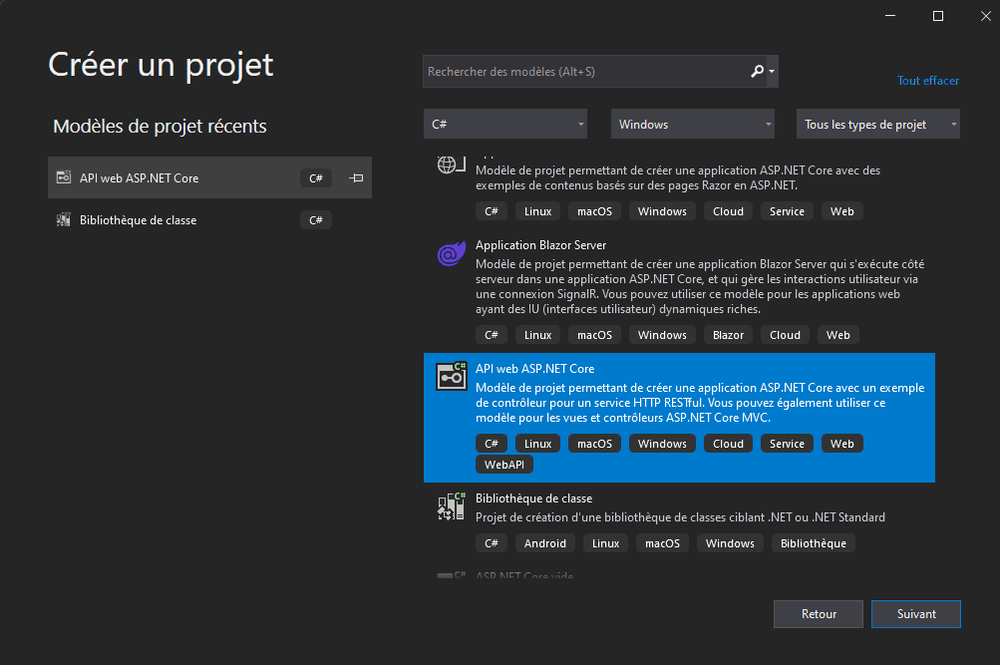Open the search options arrow beside the magnifier

pos(771,71)
